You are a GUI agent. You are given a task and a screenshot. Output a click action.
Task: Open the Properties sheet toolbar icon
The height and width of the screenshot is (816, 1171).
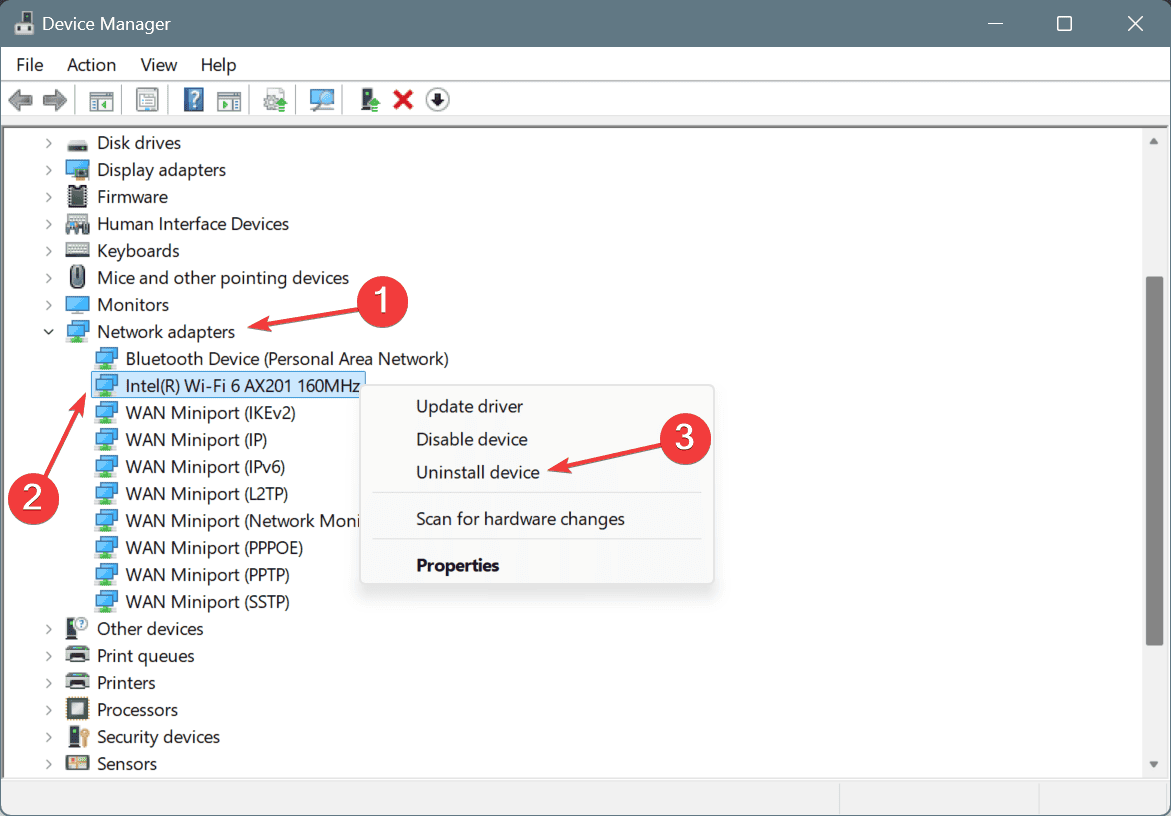[x=147, y=99]
